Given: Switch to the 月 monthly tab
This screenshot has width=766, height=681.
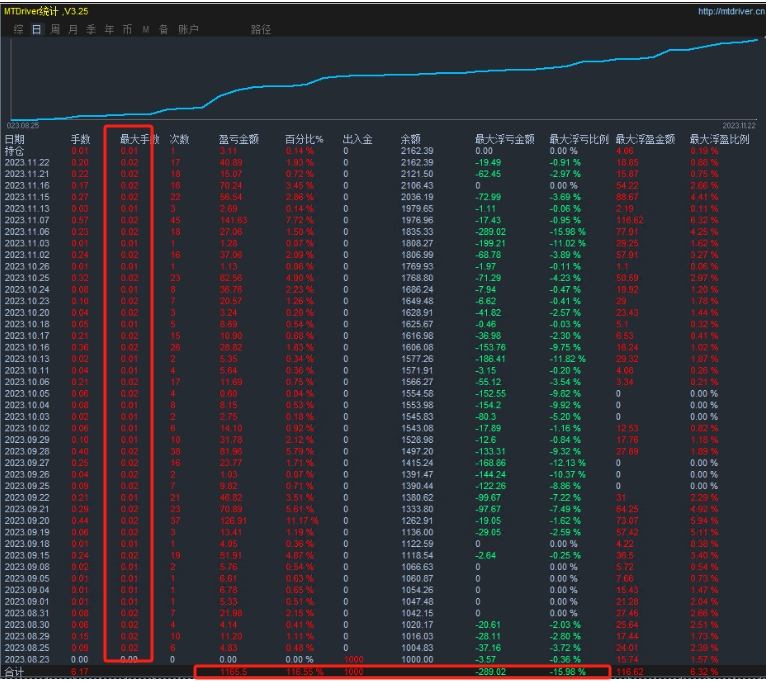Looking at the screenshot, I should pyautogui.click(x=73, y=30).
